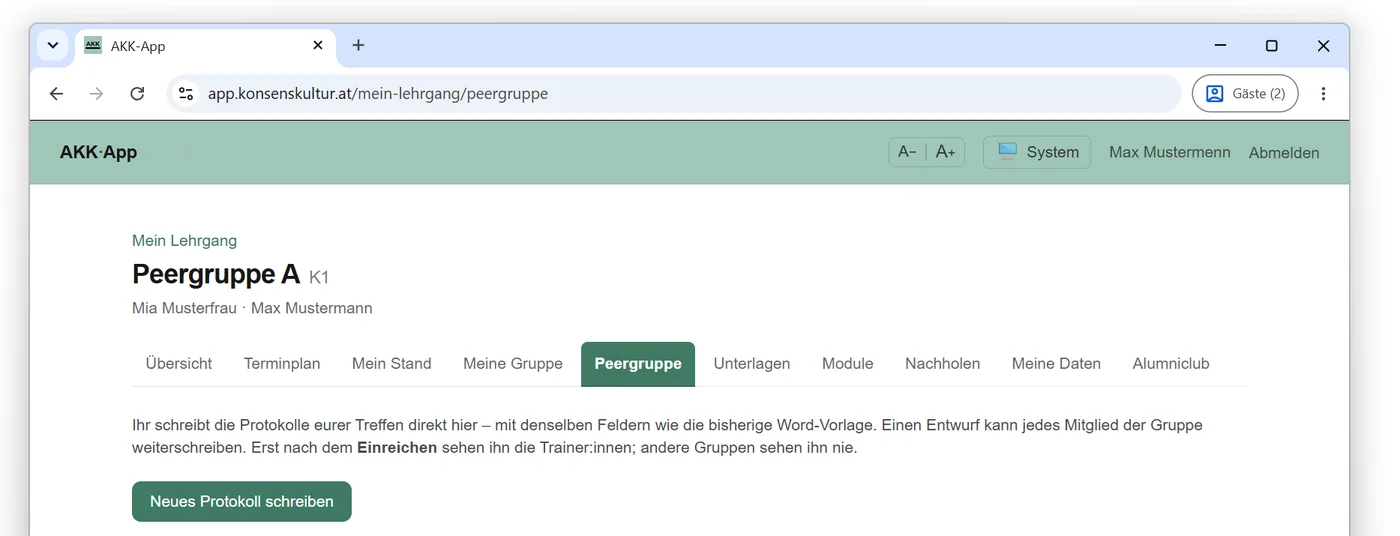The width and height of the screenshot is (1400, 536).
Task: Open site information icon in address bar
Action: [x=186, y=94]
